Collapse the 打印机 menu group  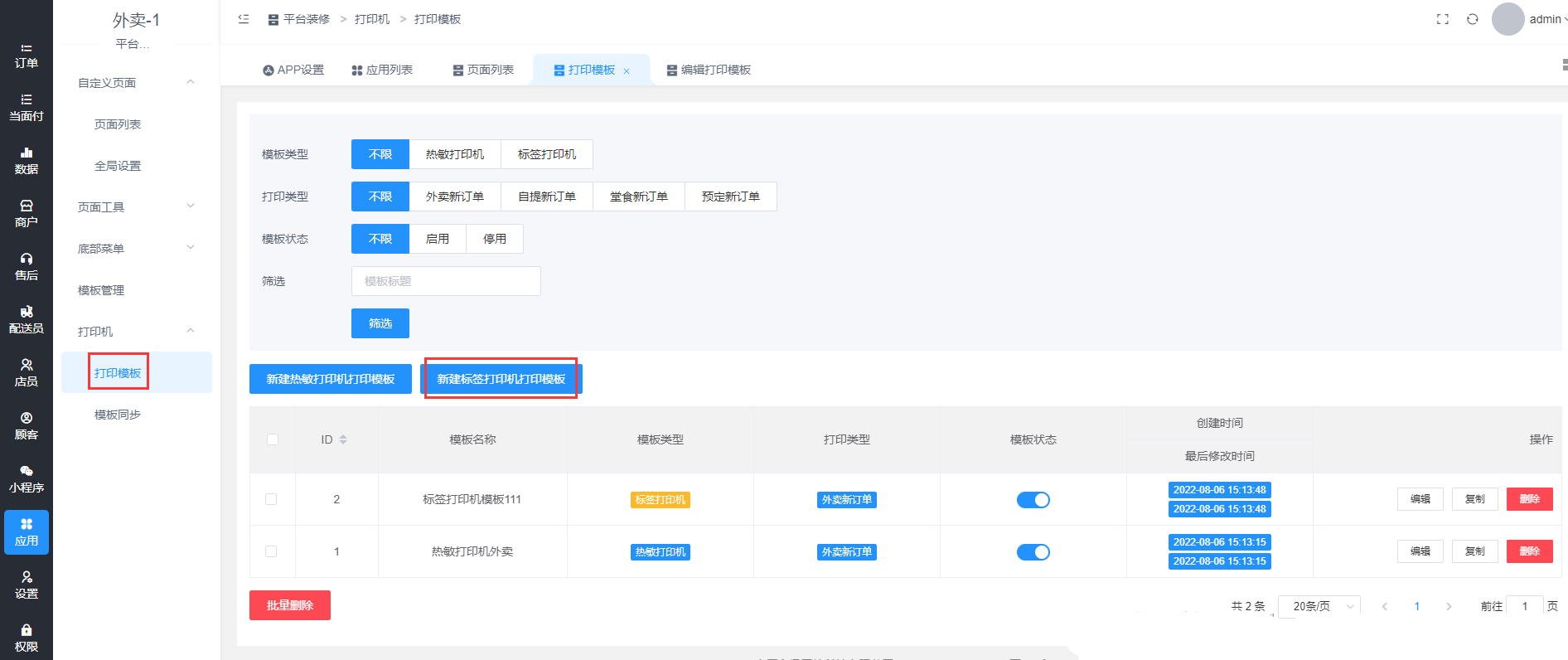pos(137,332)
